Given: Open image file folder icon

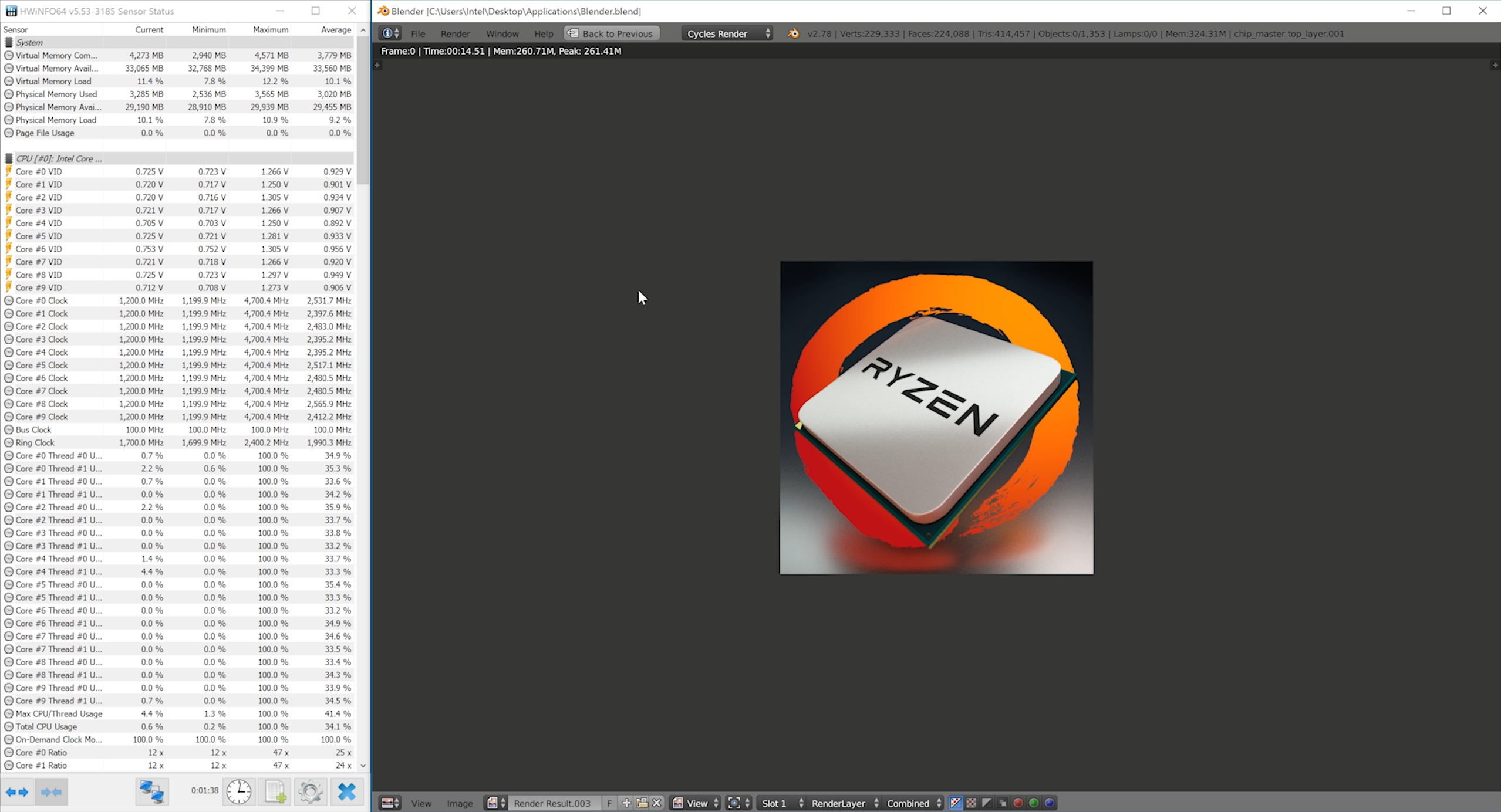Looking at the screenshot, I should 642,803.
